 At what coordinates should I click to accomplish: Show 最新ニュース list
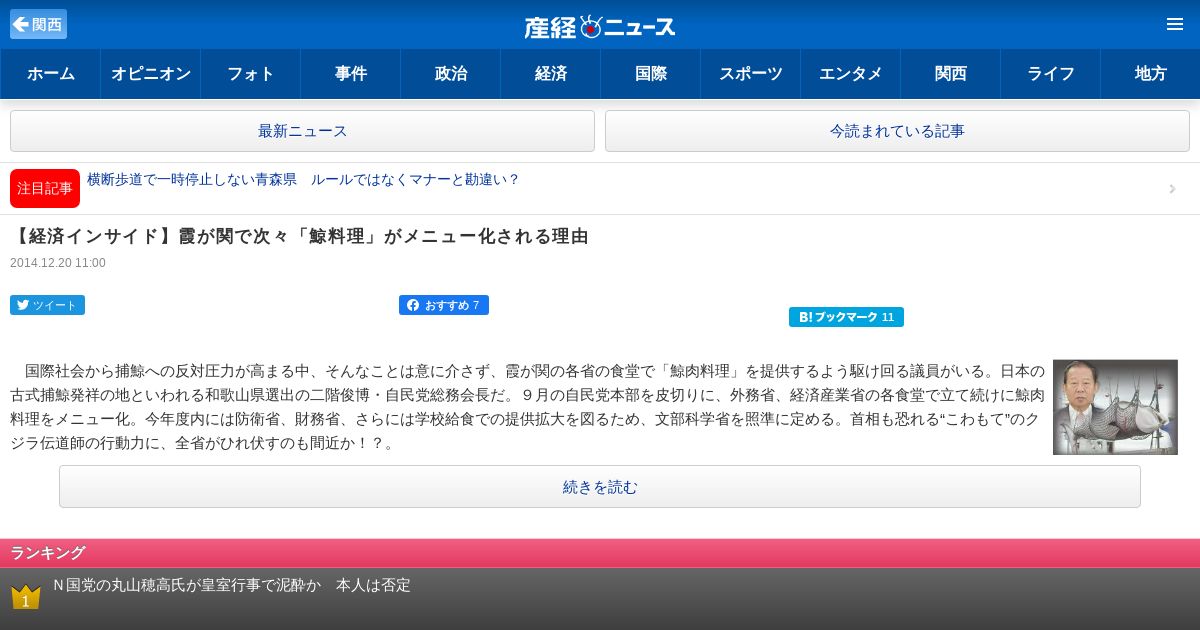pyautogui.click(x=302, y=131)
